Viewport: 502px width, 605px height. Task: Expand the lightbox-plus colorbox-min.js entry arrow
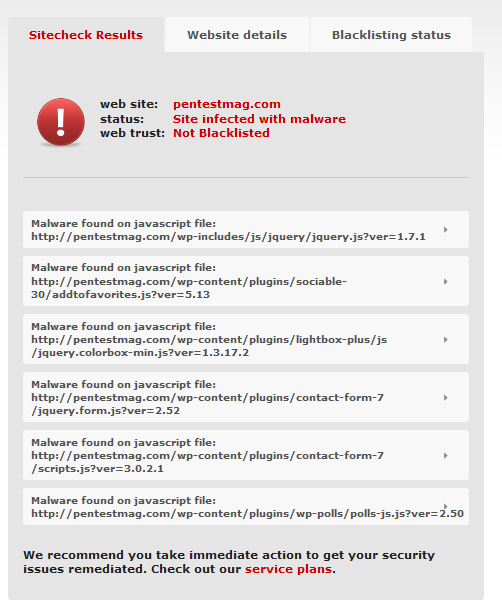click(x=446, y=340)
